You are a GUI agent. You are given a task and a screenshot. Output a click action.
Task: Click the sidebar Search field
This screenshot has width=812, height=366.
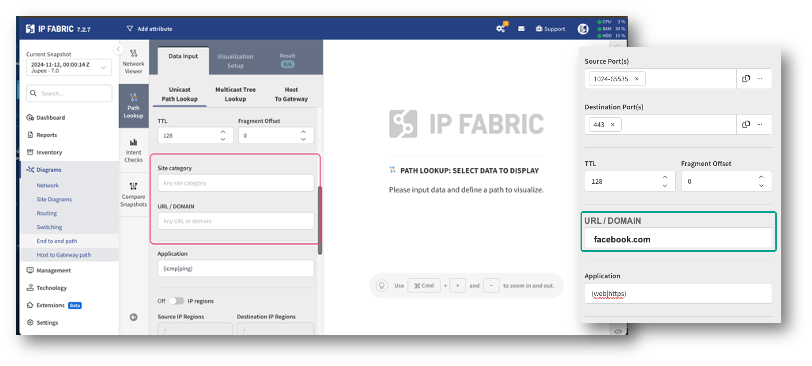[69, 94]
